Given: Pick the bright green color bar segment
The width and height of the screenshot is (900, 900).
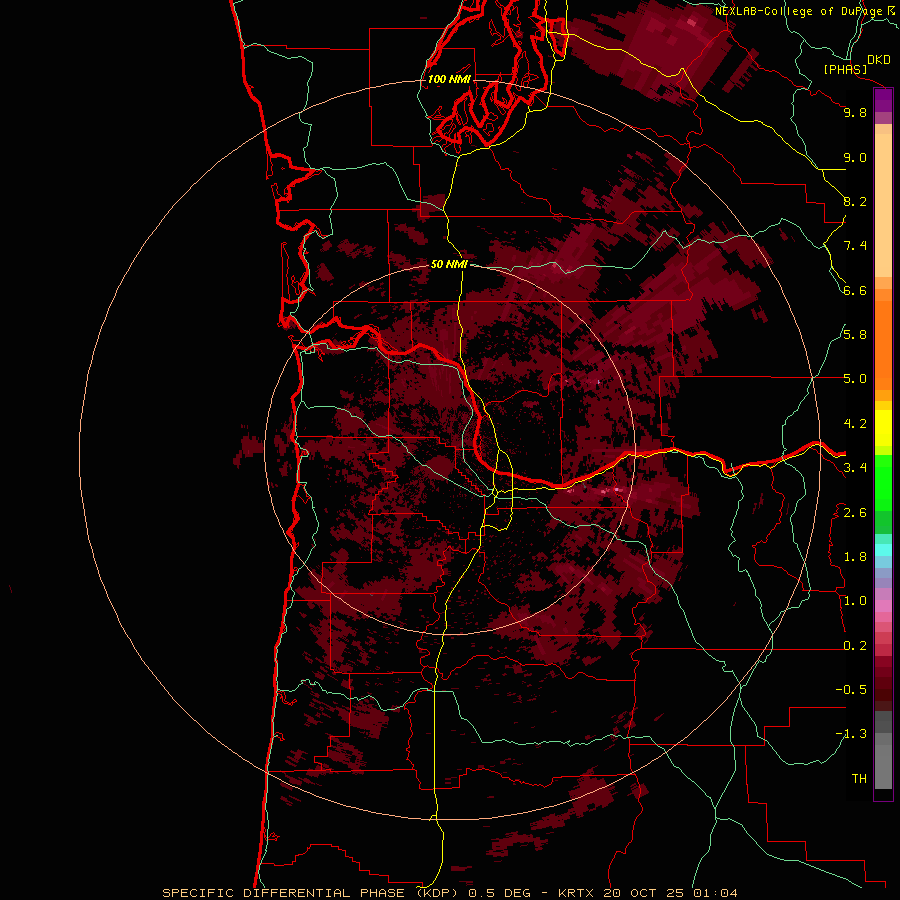Looking at the screenshot, I should coord(883,482).
